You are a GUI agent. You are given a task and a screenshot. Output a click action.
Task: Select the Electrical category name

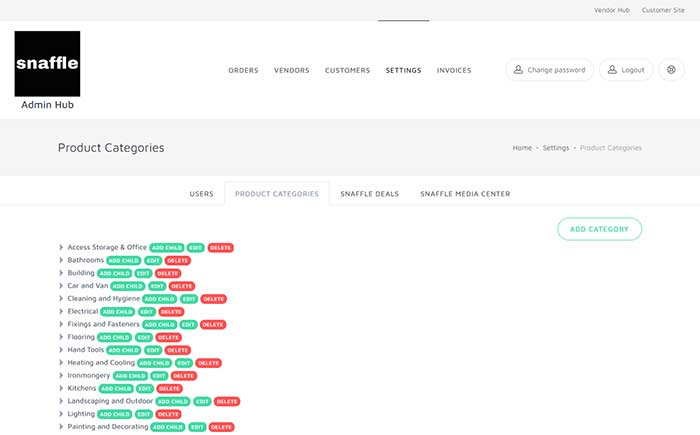(x=83, y=311)
